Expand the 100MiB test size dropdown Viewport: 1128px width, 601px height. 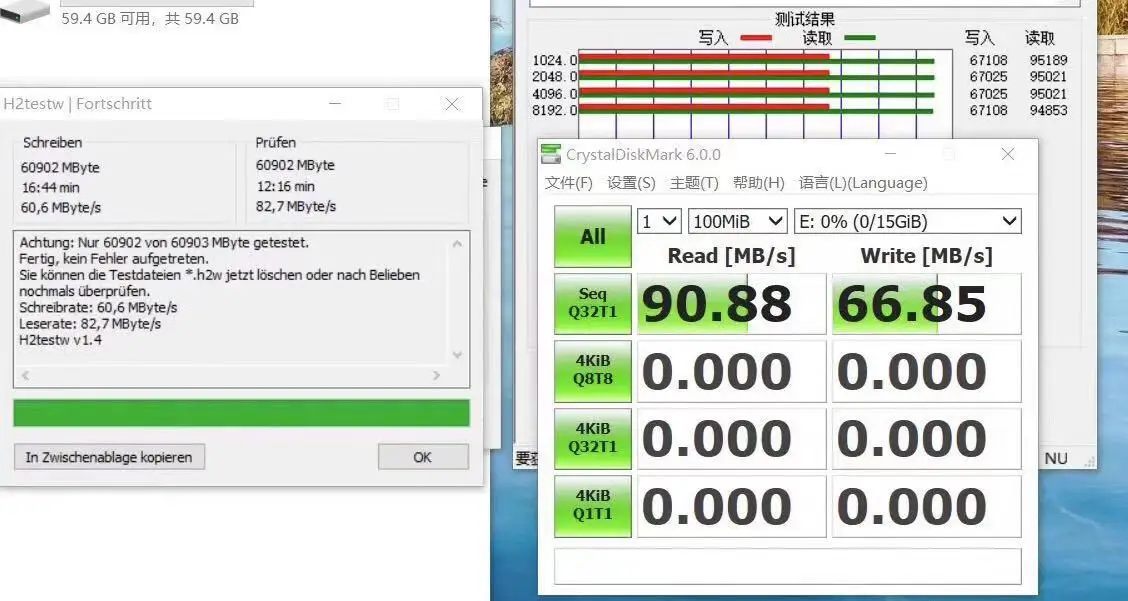pyautogui.click(x=738, y=221)
